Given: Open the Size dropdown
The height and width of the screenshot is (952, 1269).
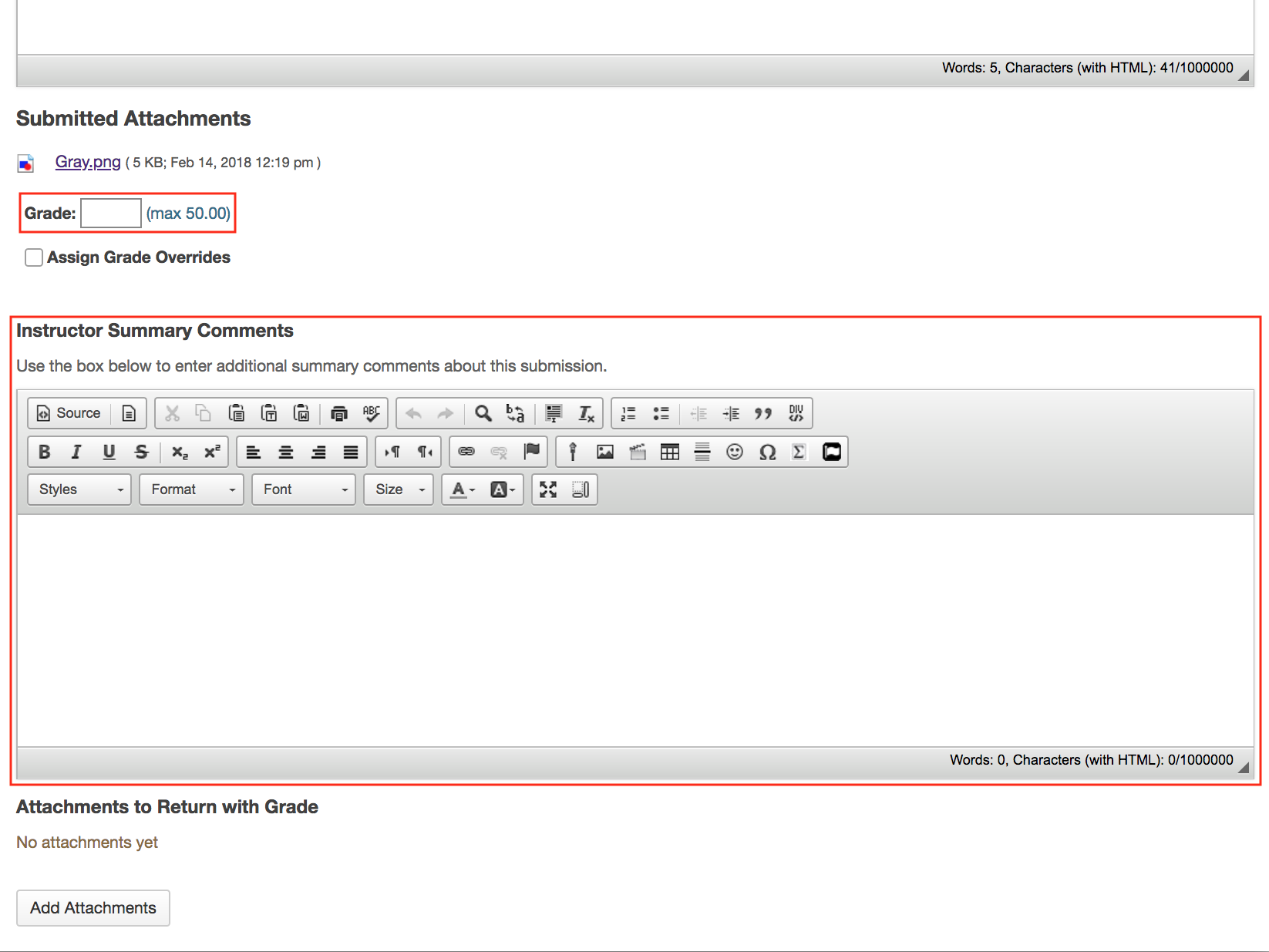Looking at the screenshot, I should tap(398, 489).
